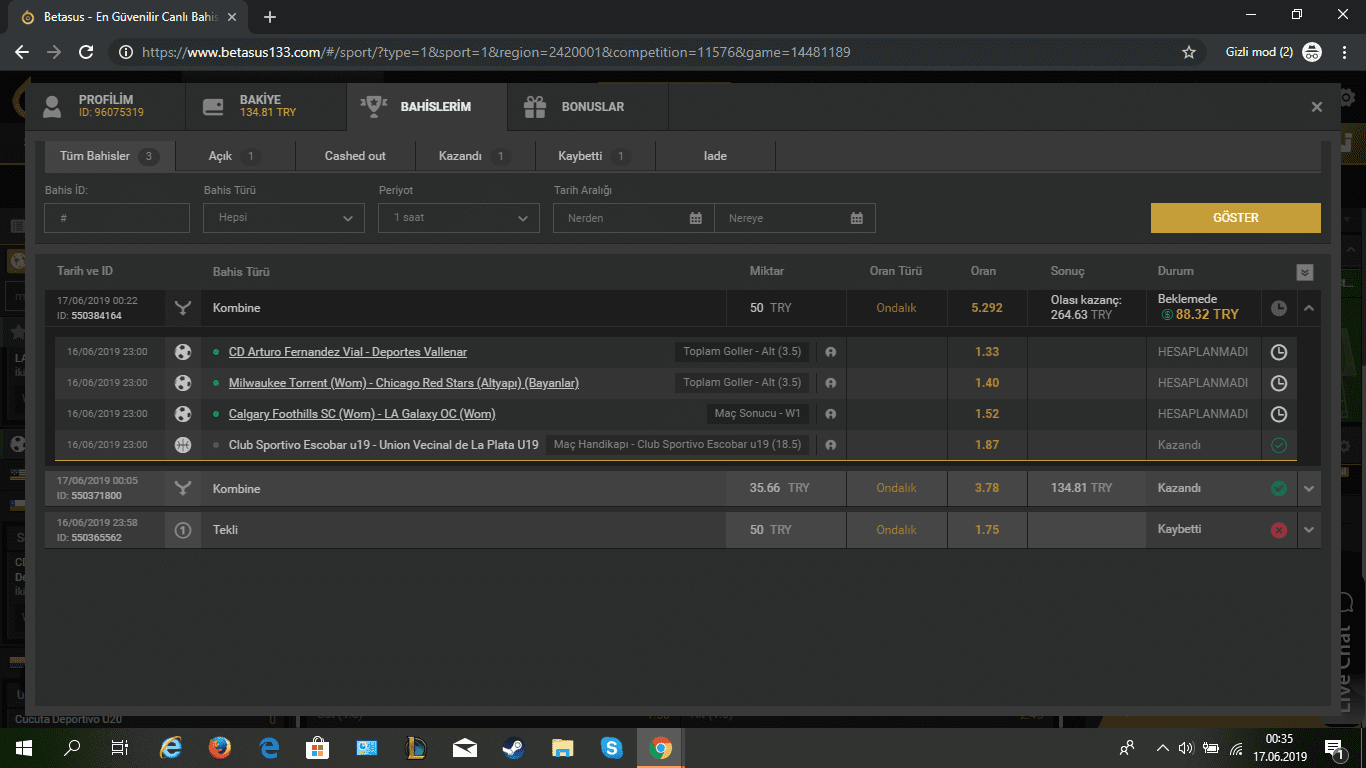Click green won icon on bet 550371800
1366x768 pixels.
coord(1278,489)
